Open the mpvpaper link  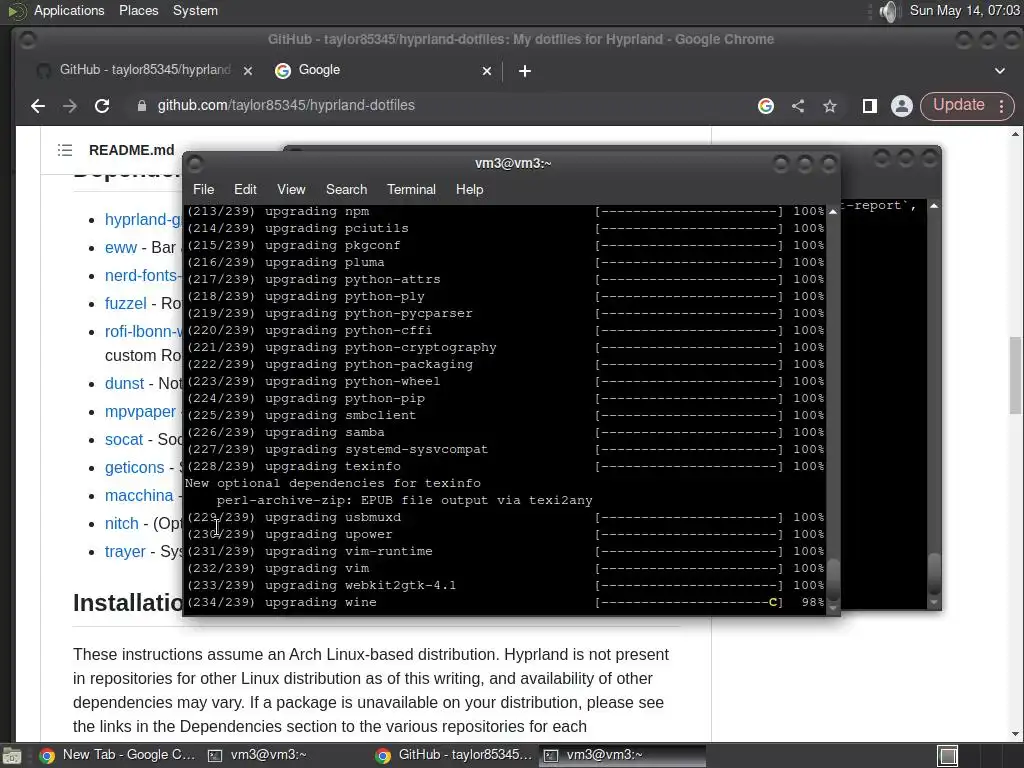[140, 411]
